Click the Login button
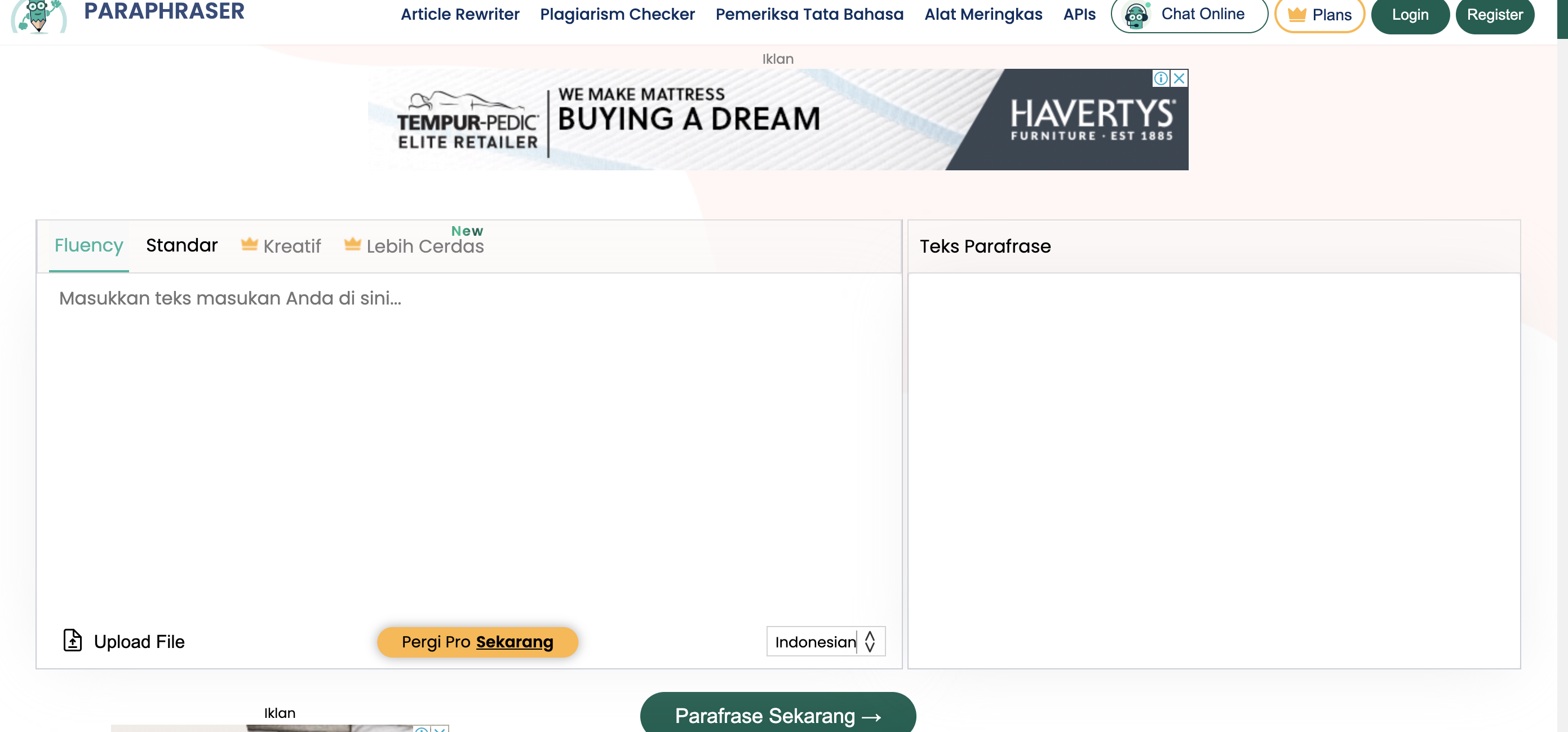 click(1410, 15)
